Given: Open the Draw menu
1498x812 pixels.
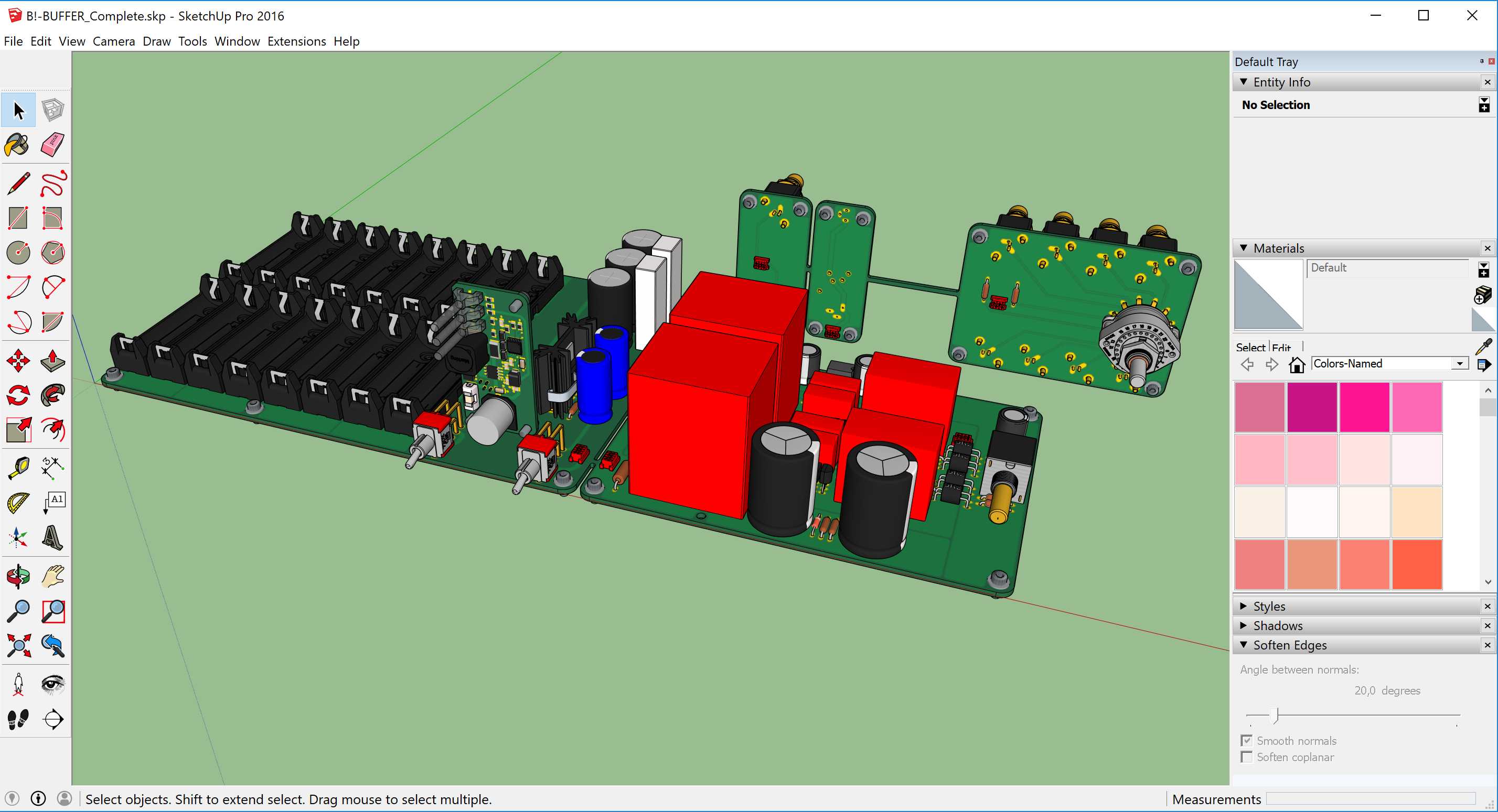Looking at the screenshot, I should tap(156, 41).
